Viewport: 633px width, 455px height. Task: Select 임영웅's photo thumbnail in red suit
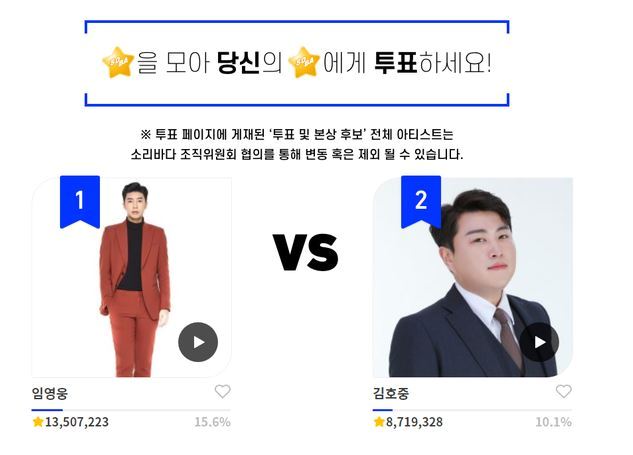[132, 277]
